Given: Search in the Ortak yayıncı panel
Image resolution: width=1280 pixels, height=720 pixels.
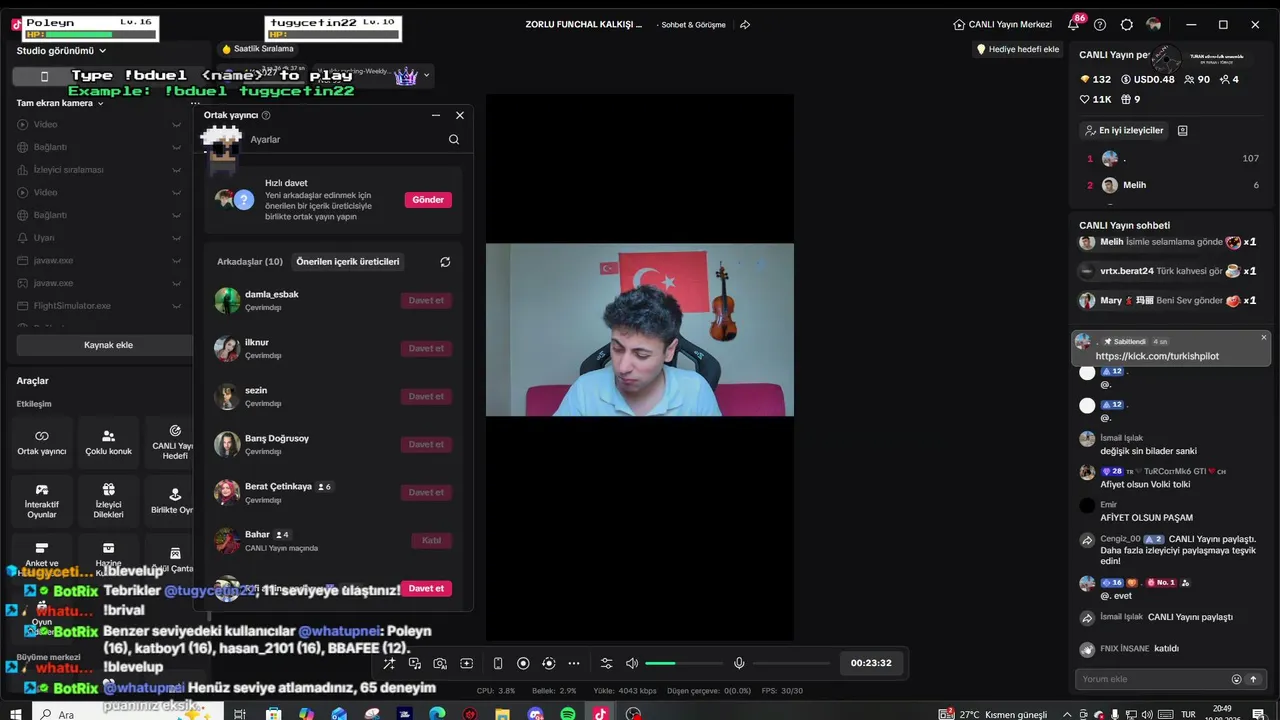Looking at the screenshot, I should tap(454, 140).
